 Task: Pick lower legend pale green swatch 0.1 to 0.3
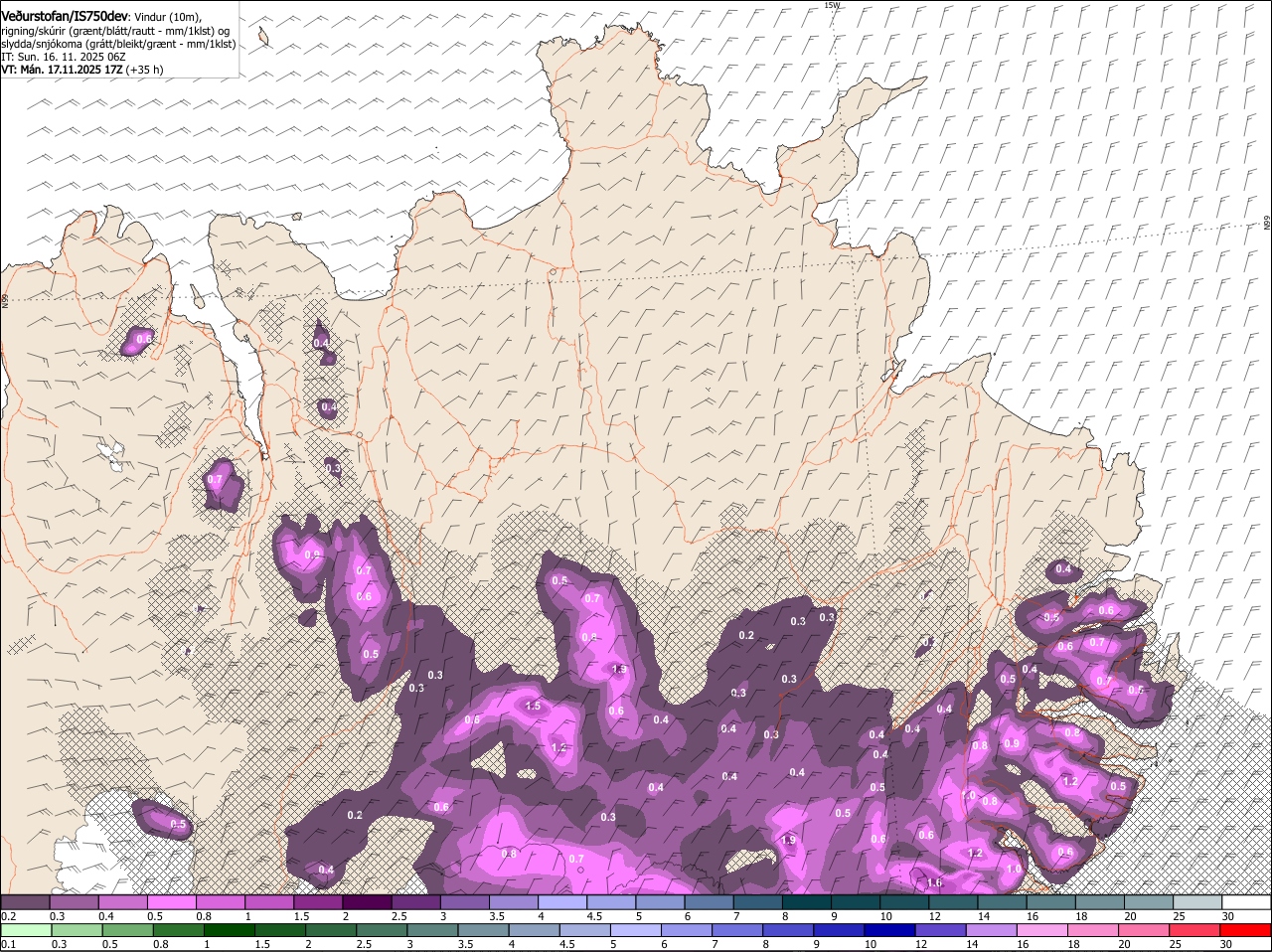[27, 930]
